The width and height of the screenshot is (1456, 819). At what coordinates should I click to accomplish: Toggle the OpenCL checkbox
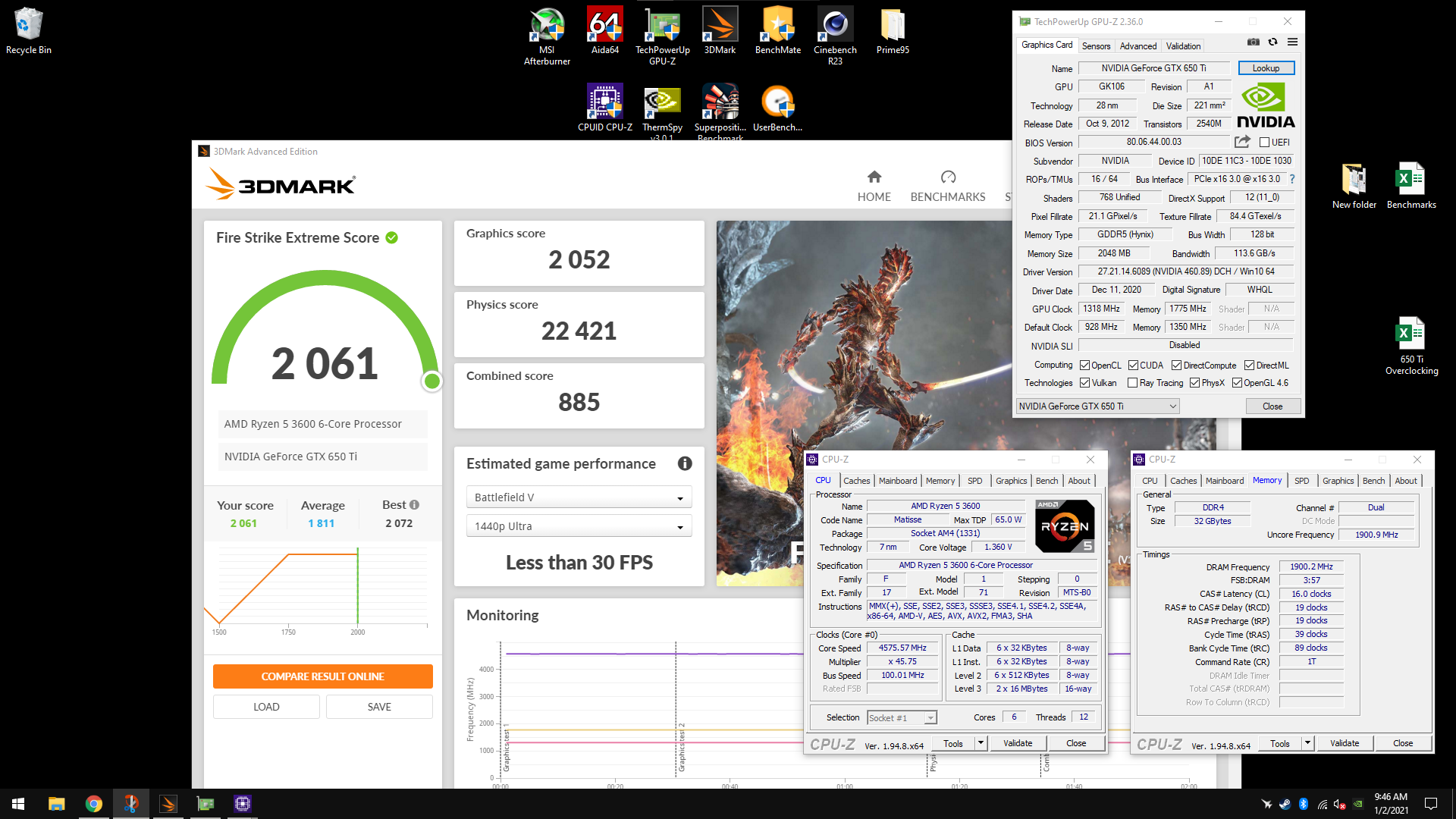click(x=1084, y=366)
